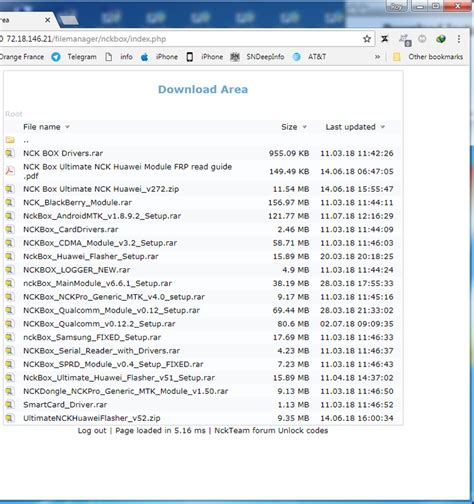This screenshot has height=504, width=474.
Task: Click the archive icon for nckBox_Samsung_FIXED_Setup.rar
Action: point(10,337)
